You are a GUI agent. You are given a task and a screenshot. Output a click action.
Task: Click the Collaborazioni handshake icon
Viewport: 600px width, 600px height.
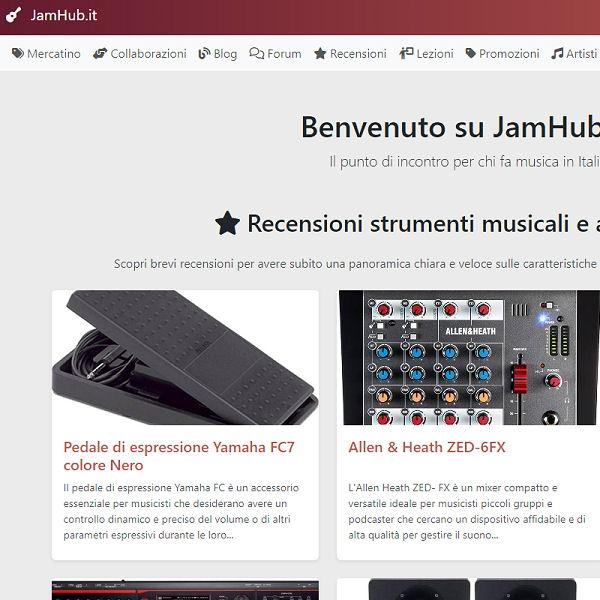pos(100,54)
